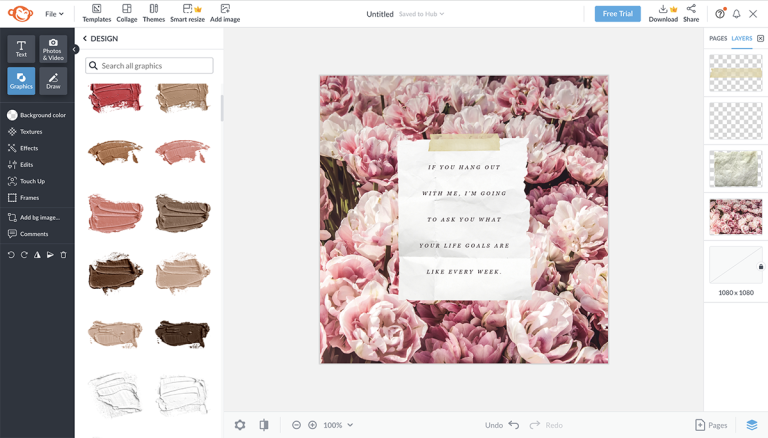Screen dimensions: 768x438
Task: Click the notifications bell icon
Action: 736,14
